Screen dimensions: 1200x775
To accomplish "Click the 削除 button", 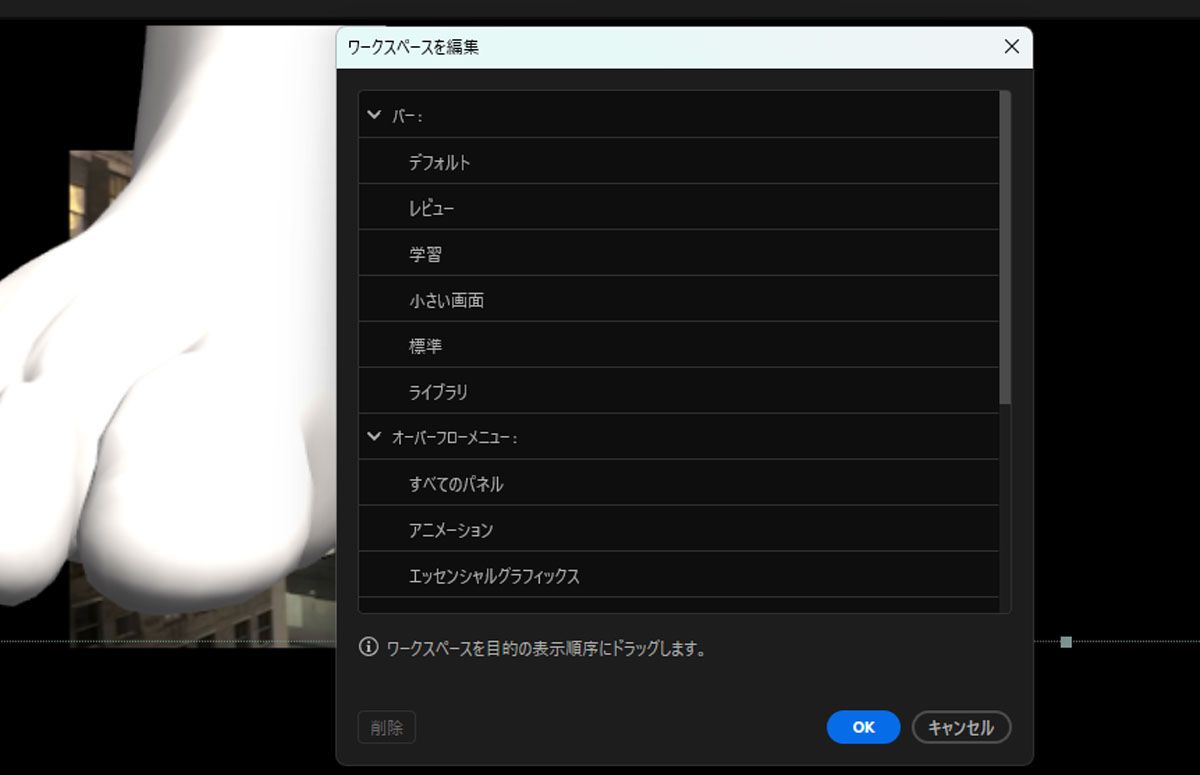I will click(387, 727).
